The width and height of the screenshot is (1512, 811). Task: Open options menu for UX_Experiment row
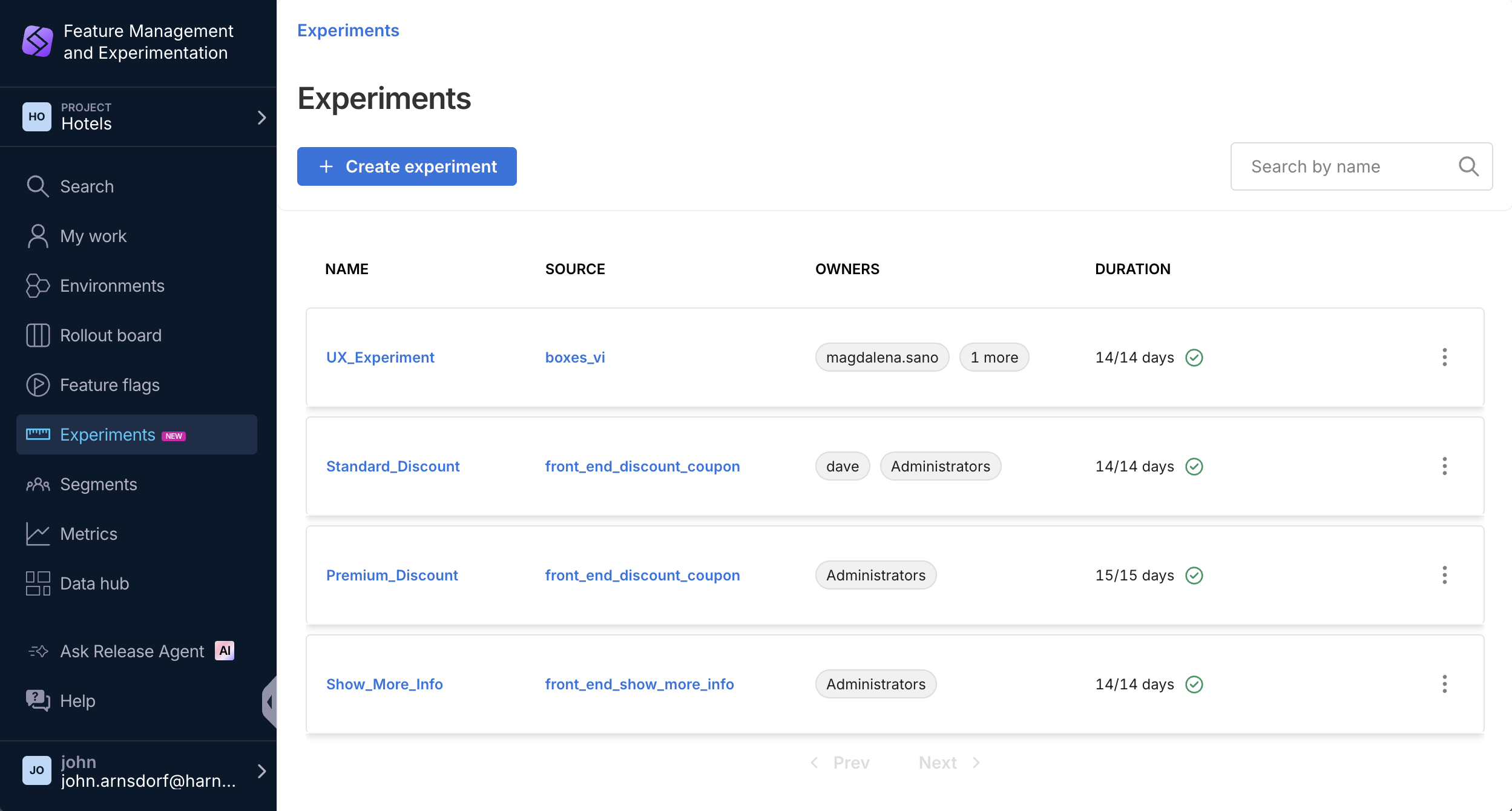point(1445,358)
